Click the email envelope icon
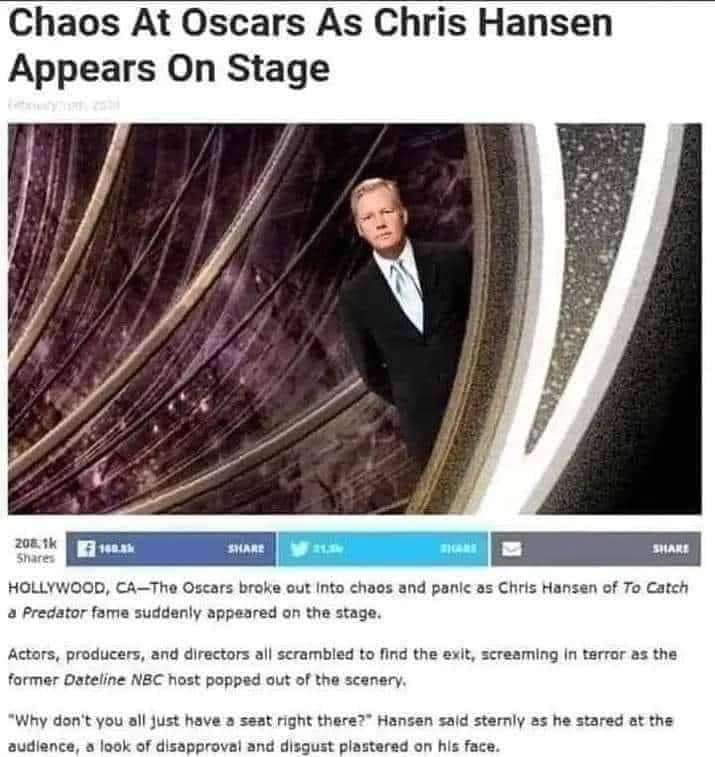Image resolution: width=715 pixels, height=757 pixels. (512, 549)
